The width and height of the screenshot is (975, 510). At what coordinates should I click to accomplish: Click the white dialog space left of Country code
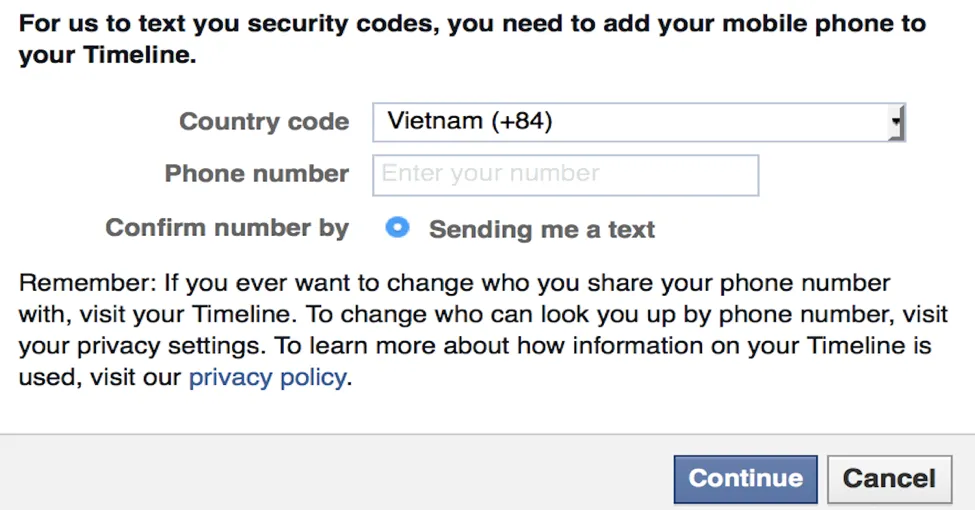[80, 150]
